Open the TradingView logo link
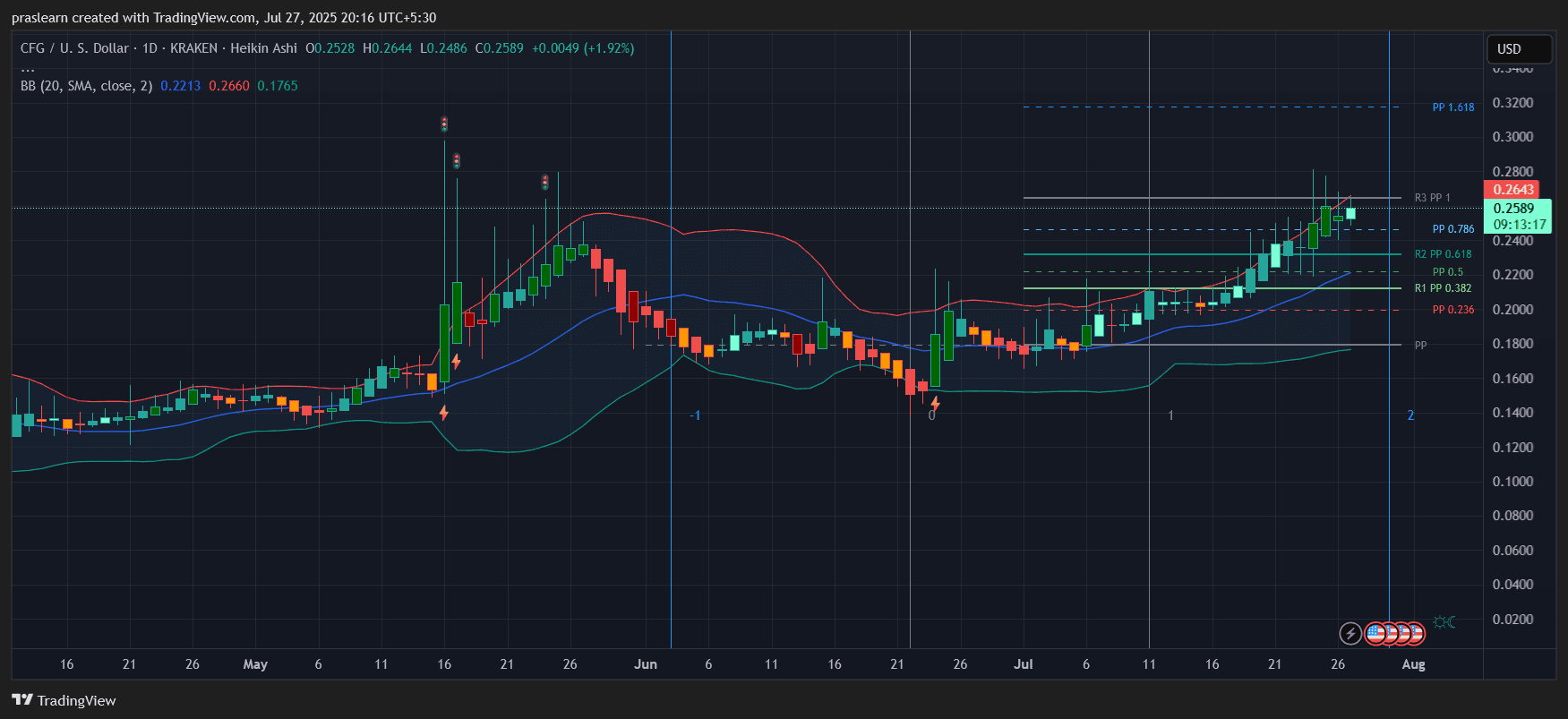The width and height of the screenshot is (1568, 719). point(64,700)
